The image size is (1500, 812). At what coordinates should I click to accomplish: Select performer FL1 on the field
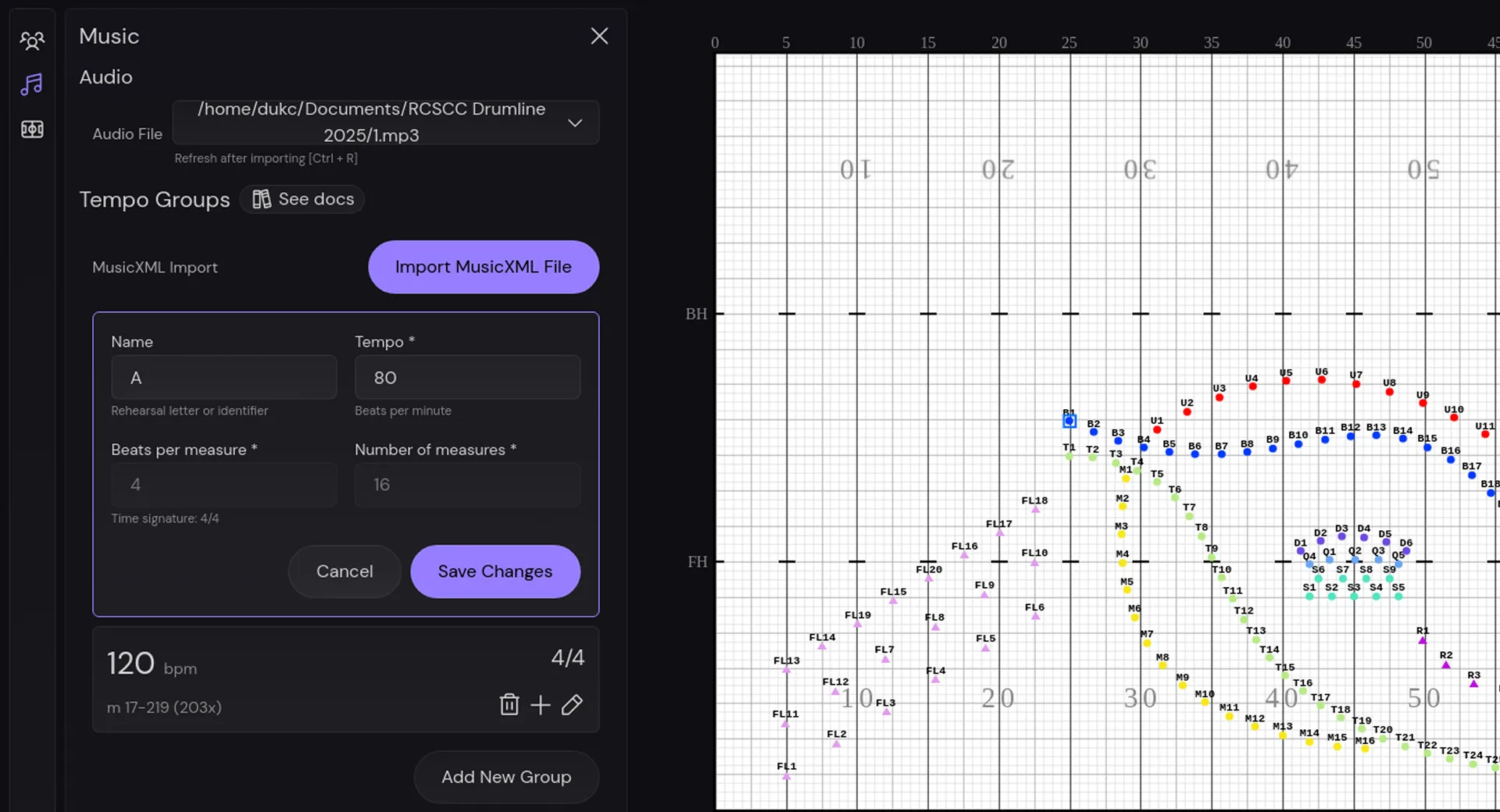pos(786,775)
